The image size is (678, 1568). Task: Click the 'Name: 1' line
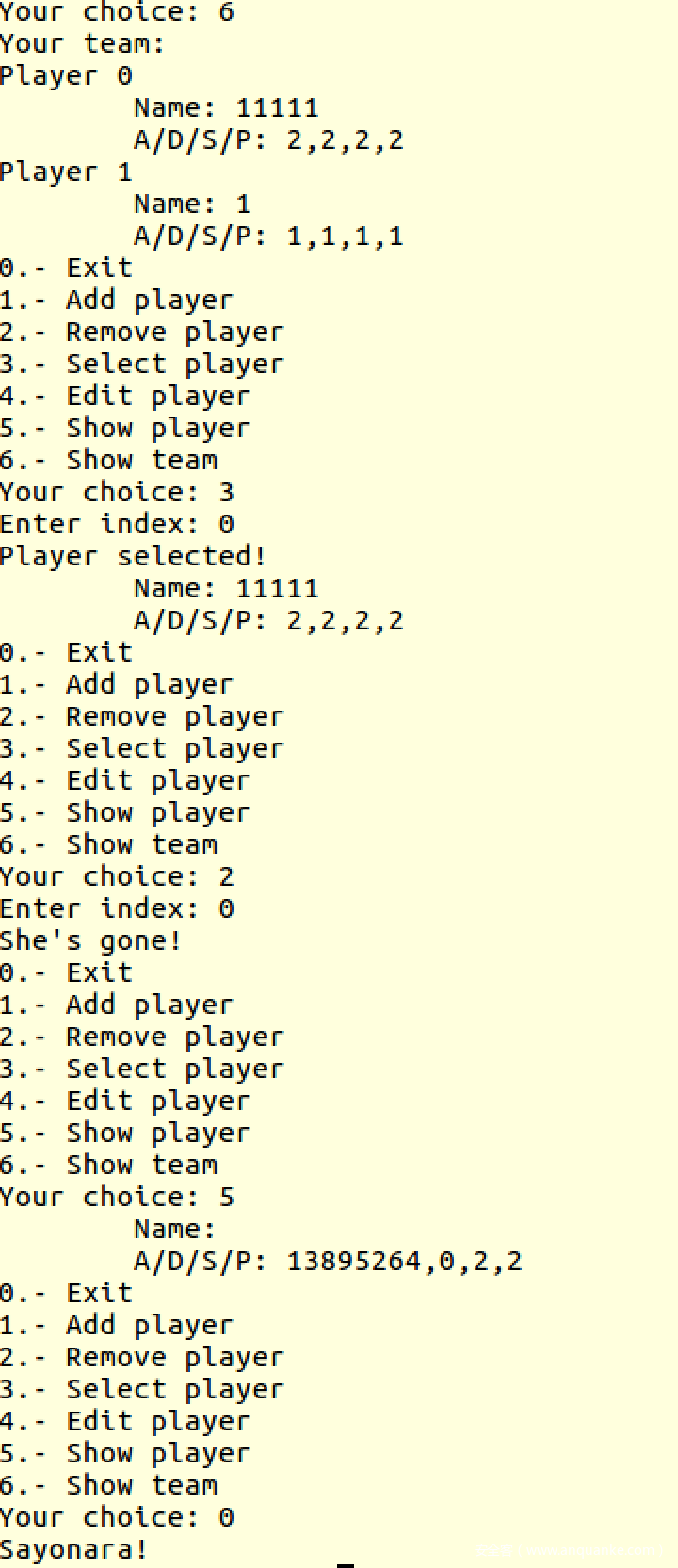(192, 204)
